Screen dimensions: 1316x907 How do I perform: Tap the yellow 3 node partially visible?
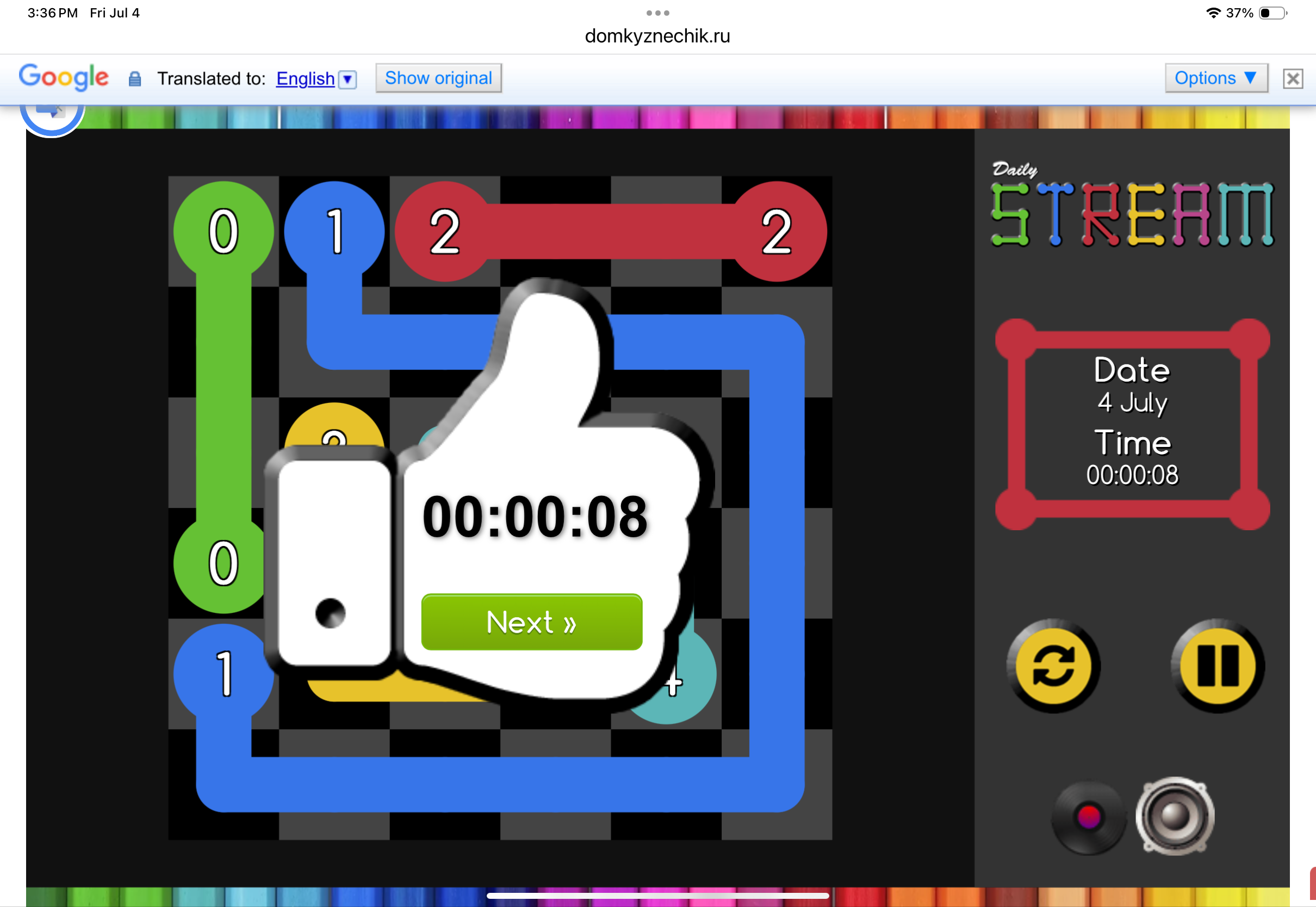(334, 426)
